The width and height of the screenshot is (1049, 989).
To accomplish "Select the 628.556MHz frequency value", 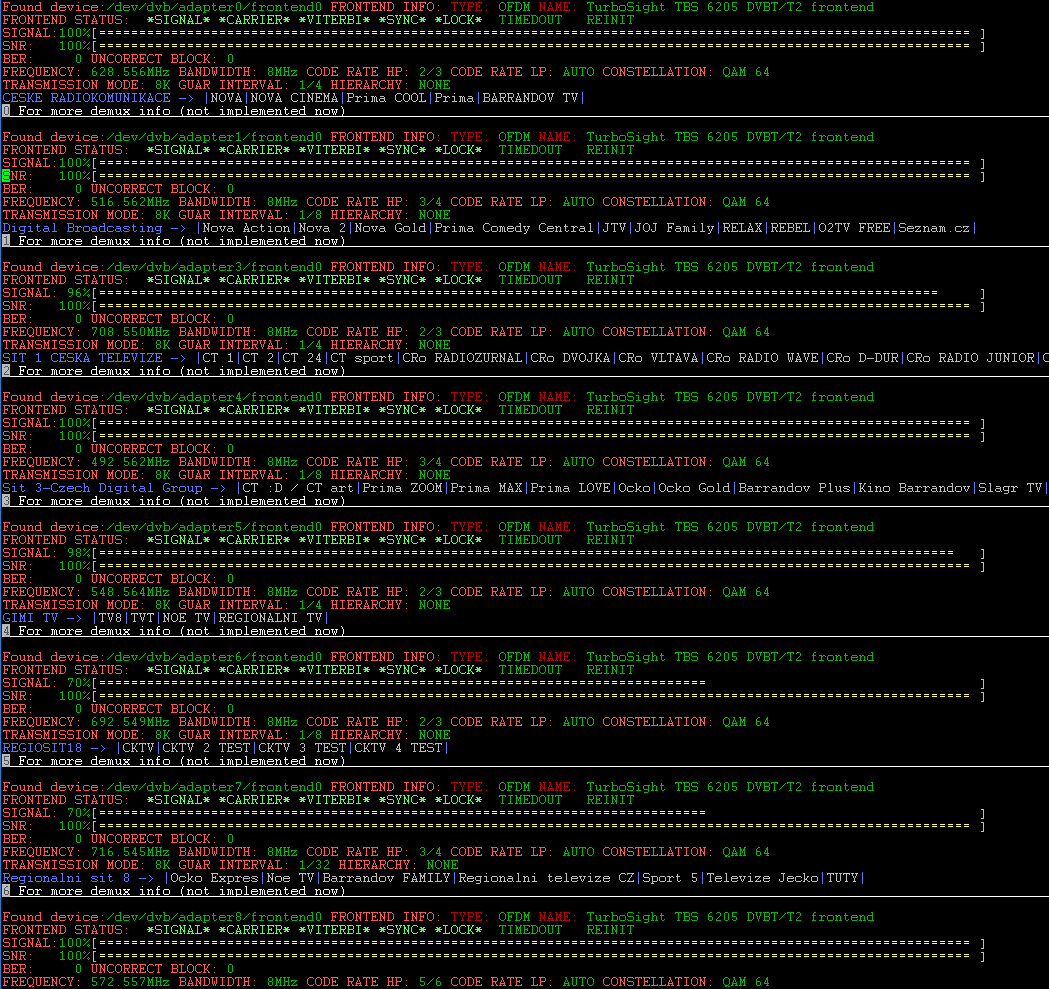I will tap(130, 72).
